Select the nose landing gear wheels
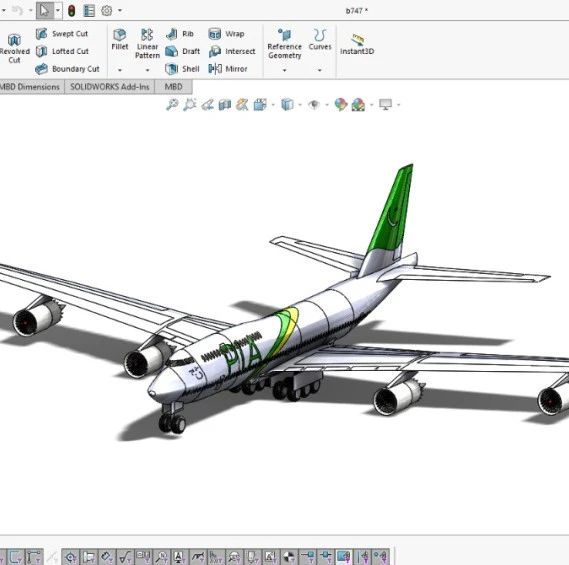The width and height of the screenshot is (569, 565). point(172,423)
